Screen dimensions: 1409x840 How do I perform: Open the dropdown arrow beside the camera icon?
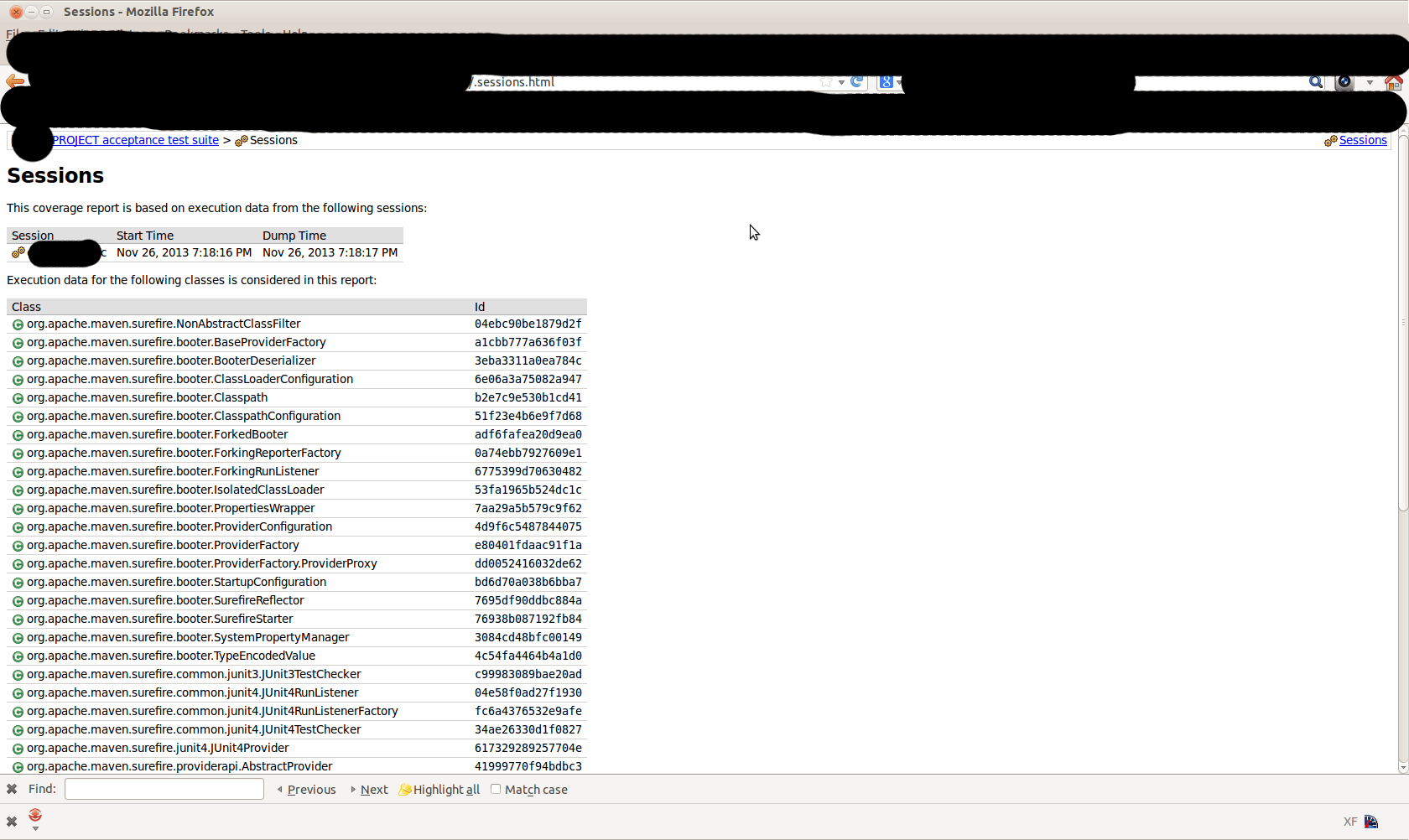click(1370, 82)
